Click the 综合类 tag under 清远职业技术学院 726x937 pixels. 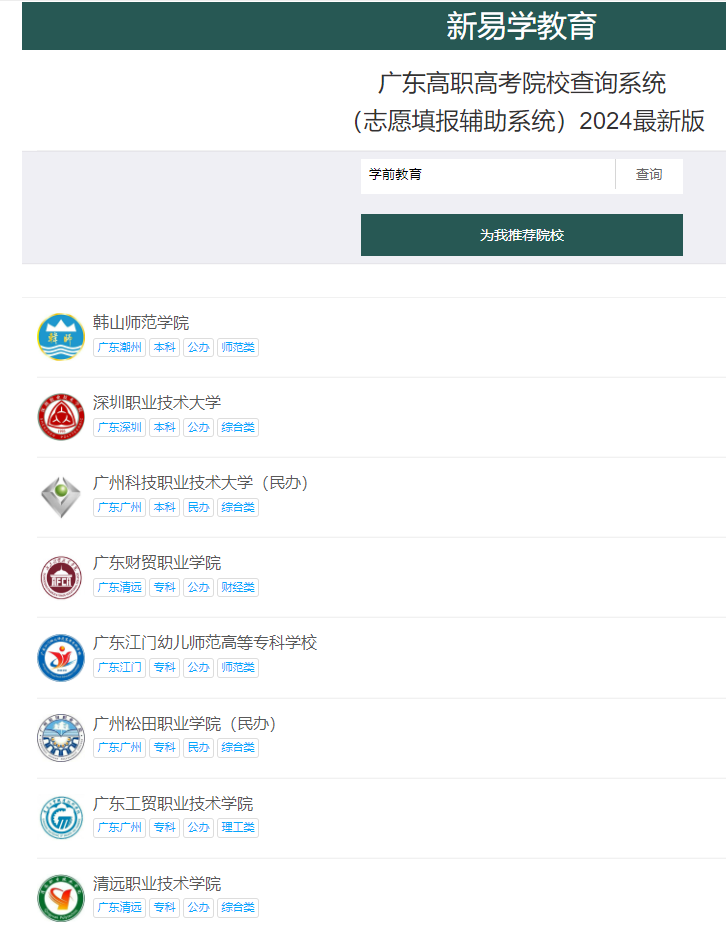[238, 908]
